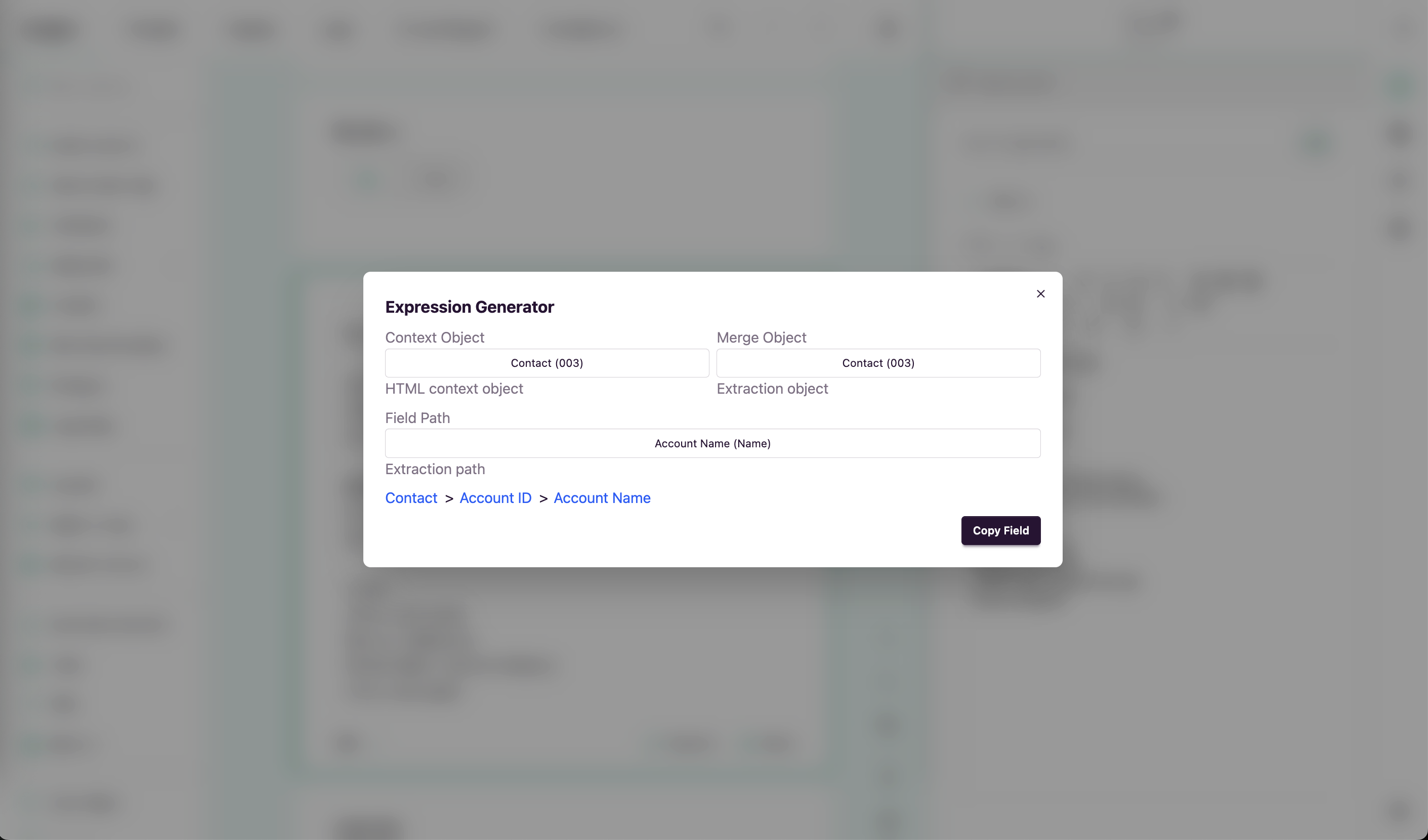Expand the Field Path selector
1428x840 pixels.
coord(712,443)
